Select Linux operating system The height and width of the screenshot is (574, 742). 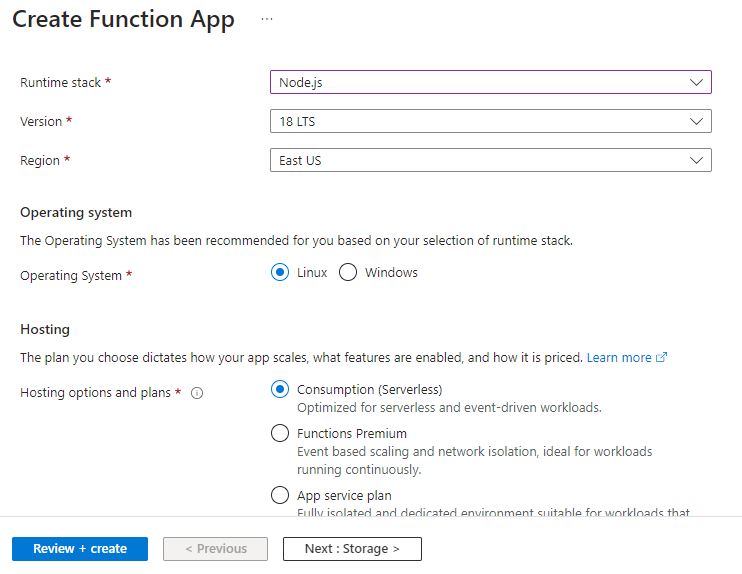[x=280, y=273]
